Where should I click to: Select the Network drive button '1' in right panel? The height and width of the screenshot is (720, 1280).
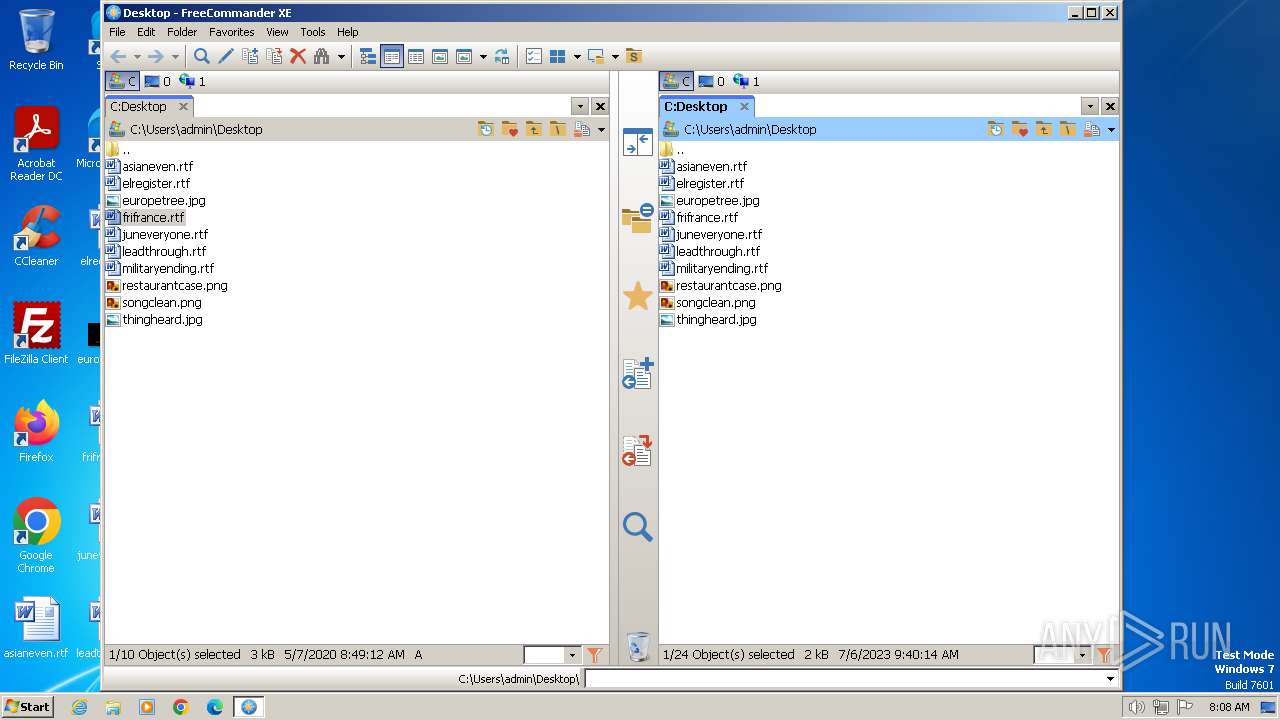(747, 81)
